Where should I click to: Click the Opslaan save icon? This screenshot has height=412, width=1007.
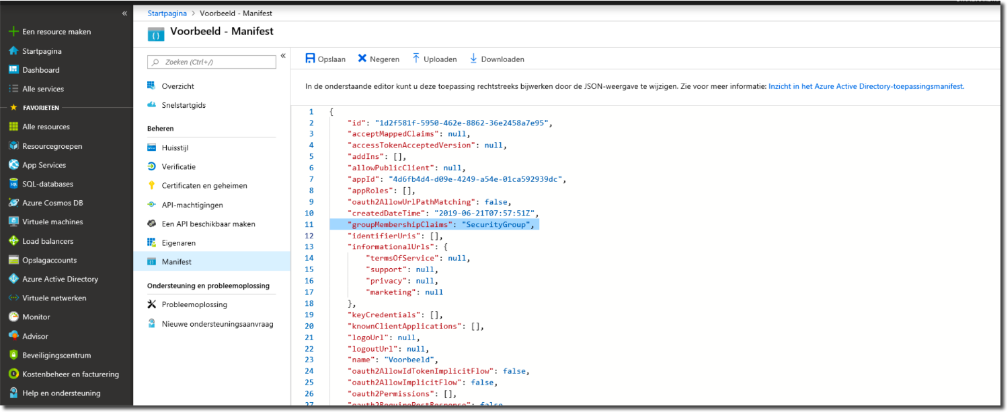pyautogui.click(x=310, y=59)
